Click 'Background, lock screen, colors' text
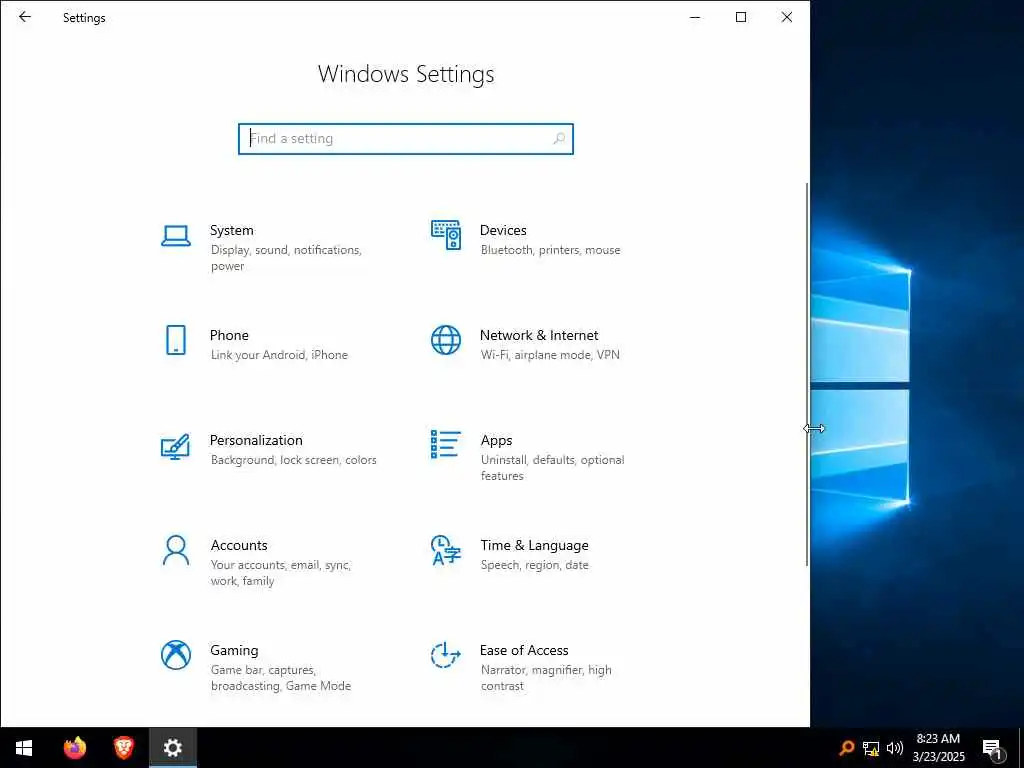 tap(293, 460)
